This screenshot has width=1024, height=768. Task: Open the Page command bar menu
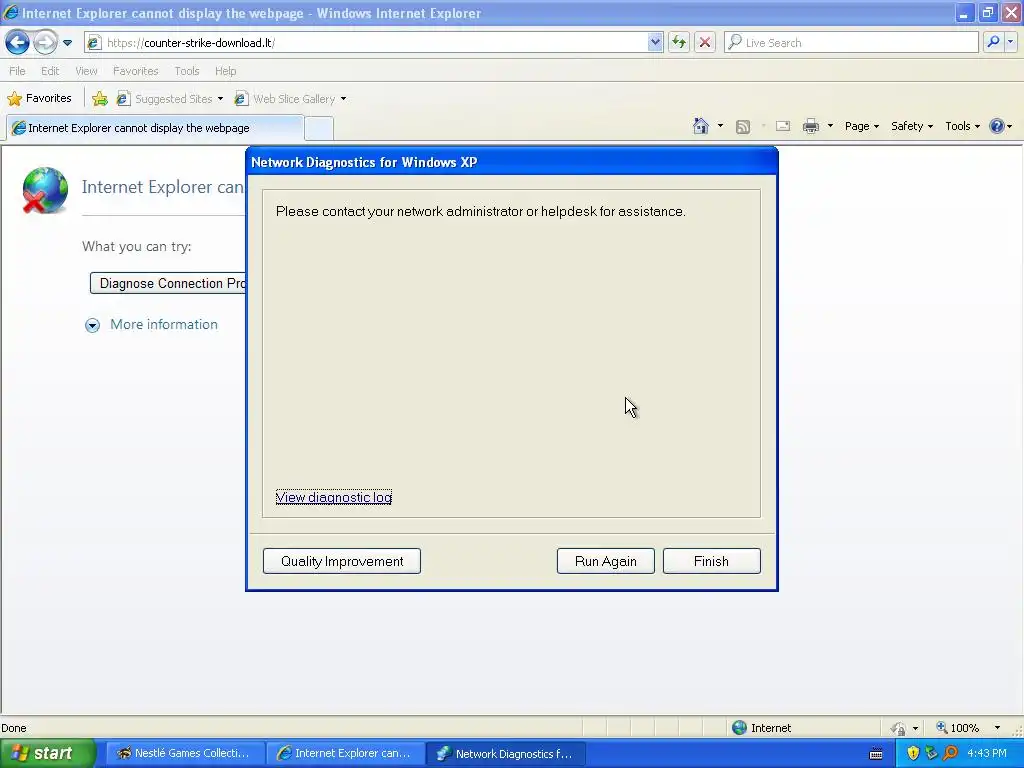point(861,126)
